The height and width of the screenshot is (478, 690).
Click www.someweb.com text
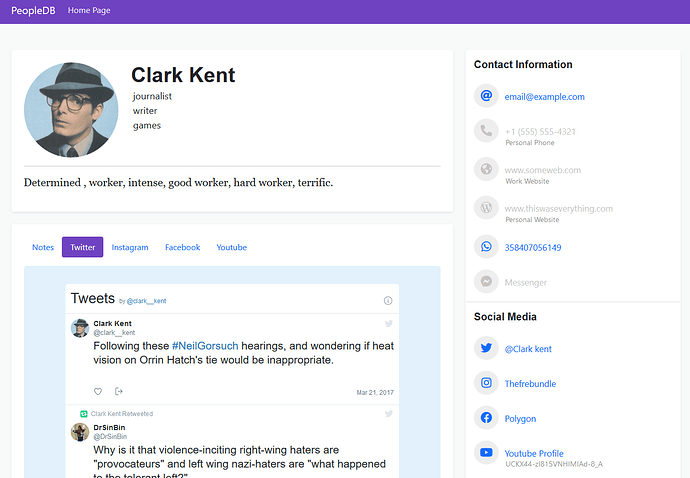coord(543,170)
